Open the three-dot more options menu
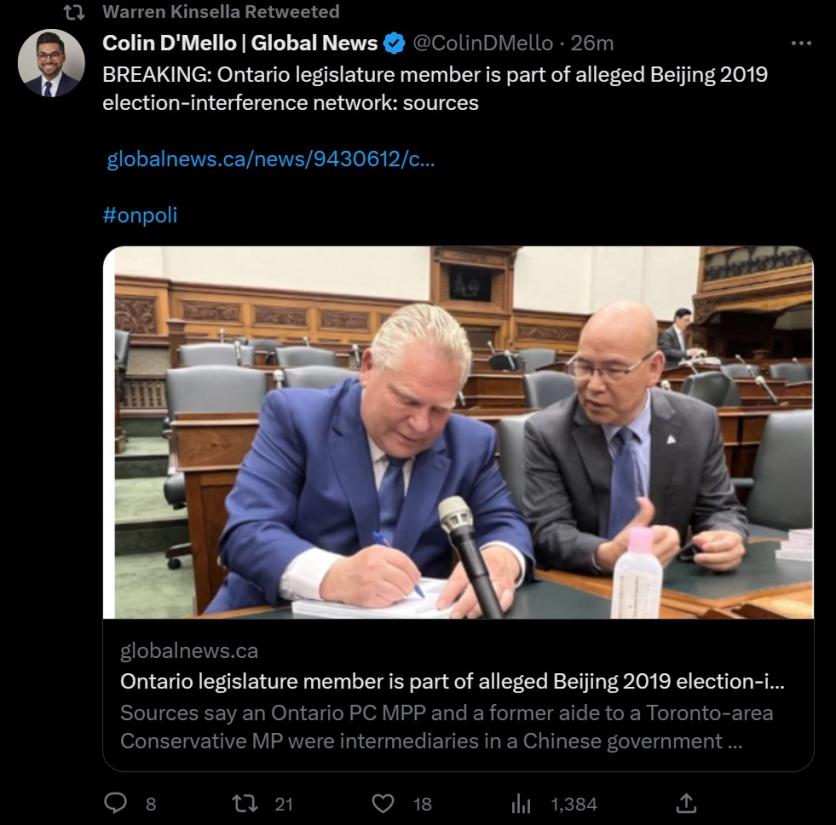The image size is (836, 825). (801, 43)
